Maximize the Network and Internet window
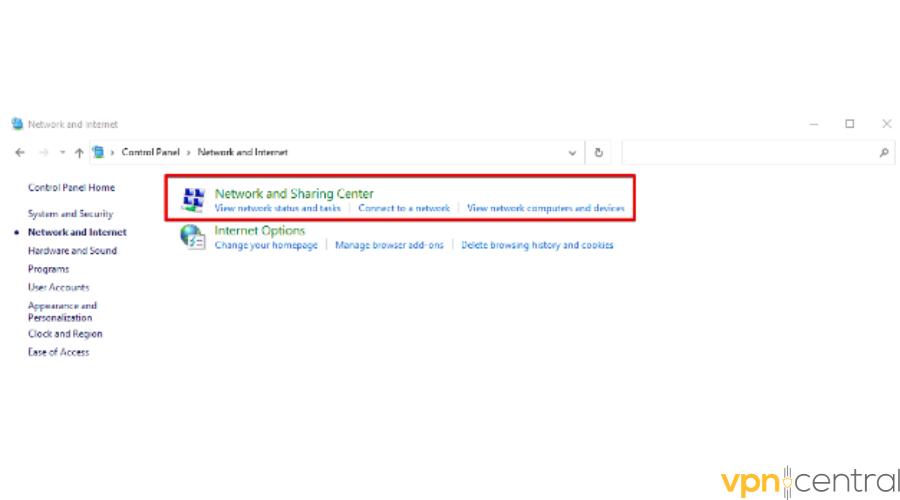Image resolution: width=900 pixels, height=500 pixels. point(849,124)
